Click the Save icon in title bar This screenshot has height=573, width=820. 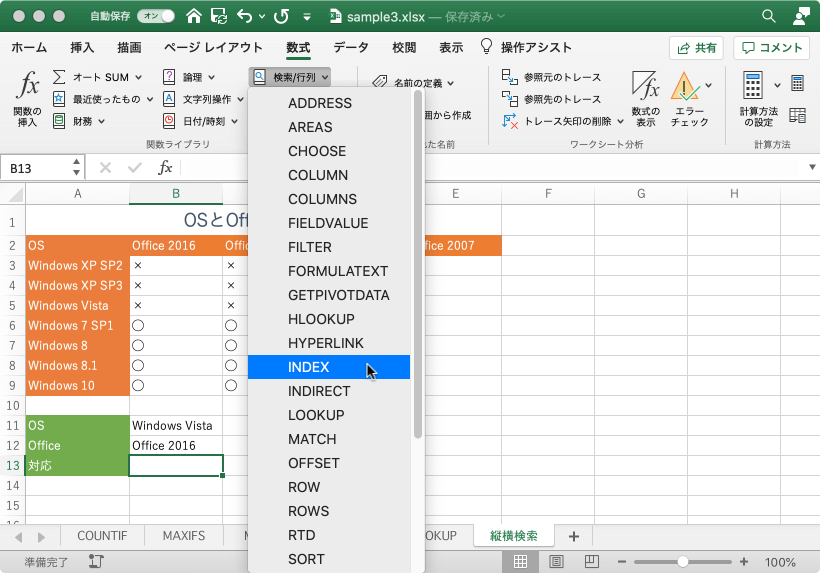[x=219, y=16]
